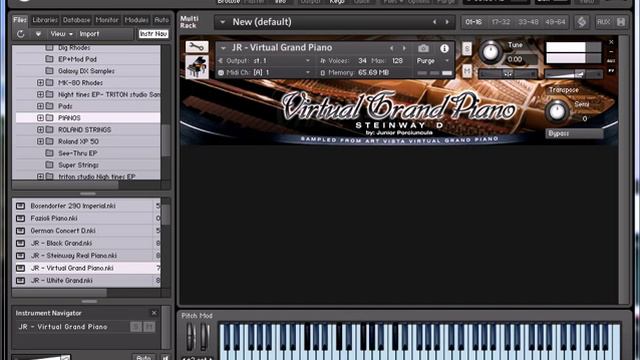
Task: Click the Bosendorfer file's instrument icon
Action: point(20,206)
